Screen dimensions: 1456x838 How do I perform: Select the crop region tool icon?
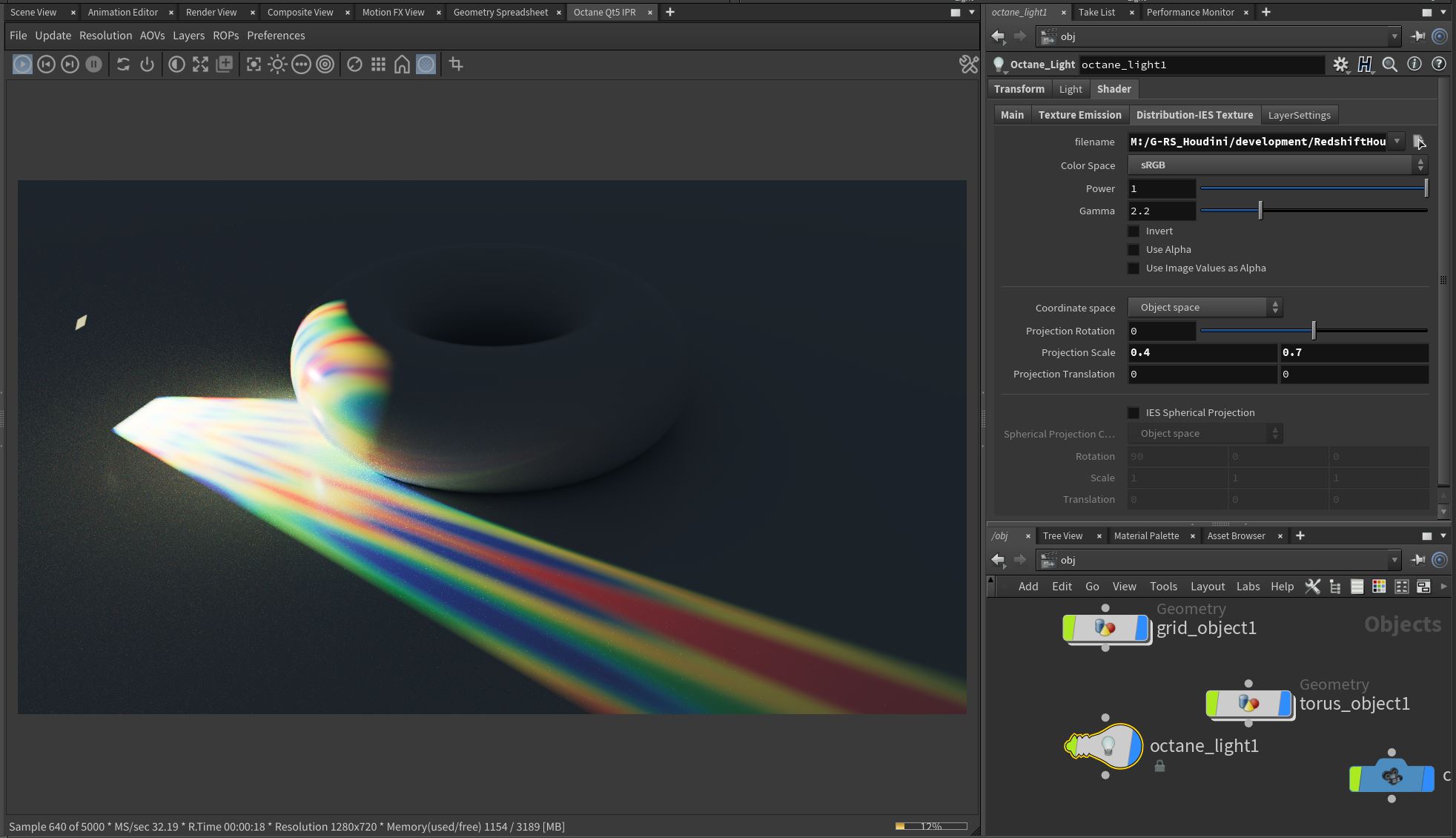(456, 65)
